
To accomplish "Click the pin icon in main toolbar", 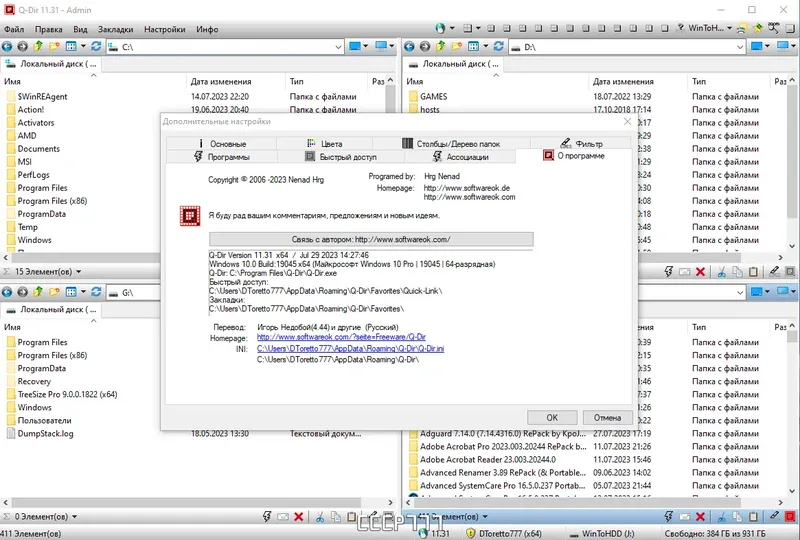I will point(758,28).
